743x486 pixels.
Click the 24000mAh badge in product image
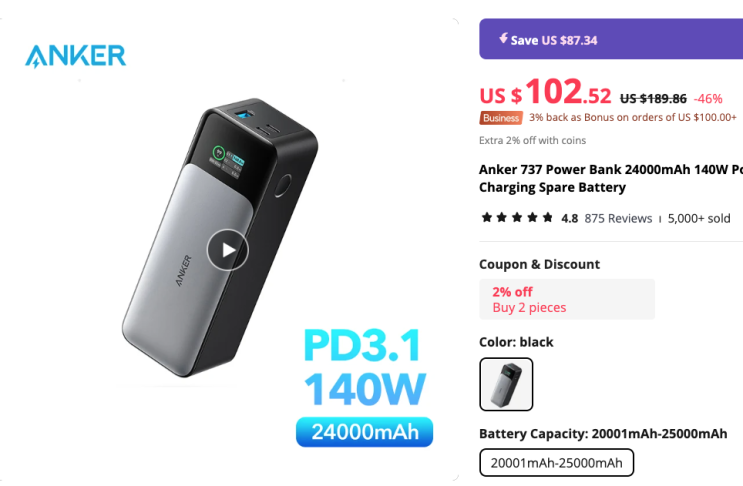[364, 432]
